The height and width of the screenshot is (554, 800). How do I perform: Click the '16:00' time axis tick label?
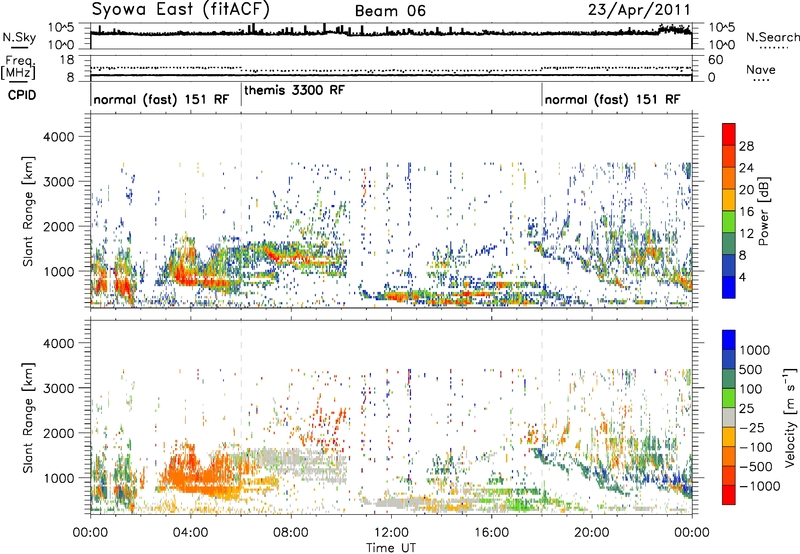tap(491, 533)
